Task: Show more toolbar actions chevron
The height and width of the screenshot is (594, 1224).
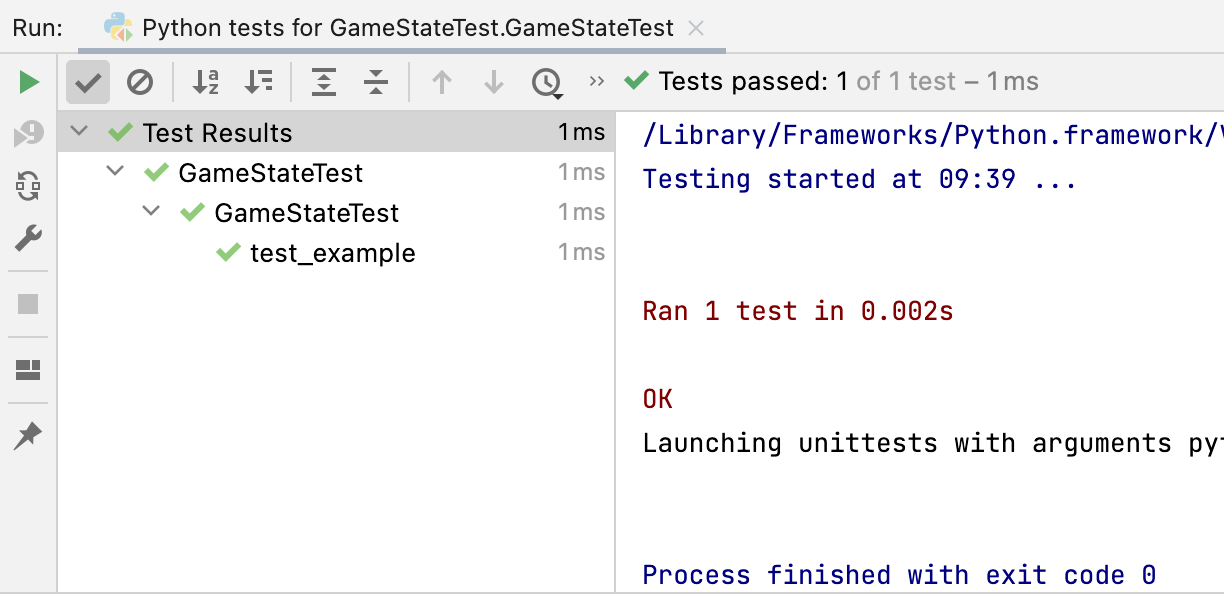Action: [x=597, y=81]
